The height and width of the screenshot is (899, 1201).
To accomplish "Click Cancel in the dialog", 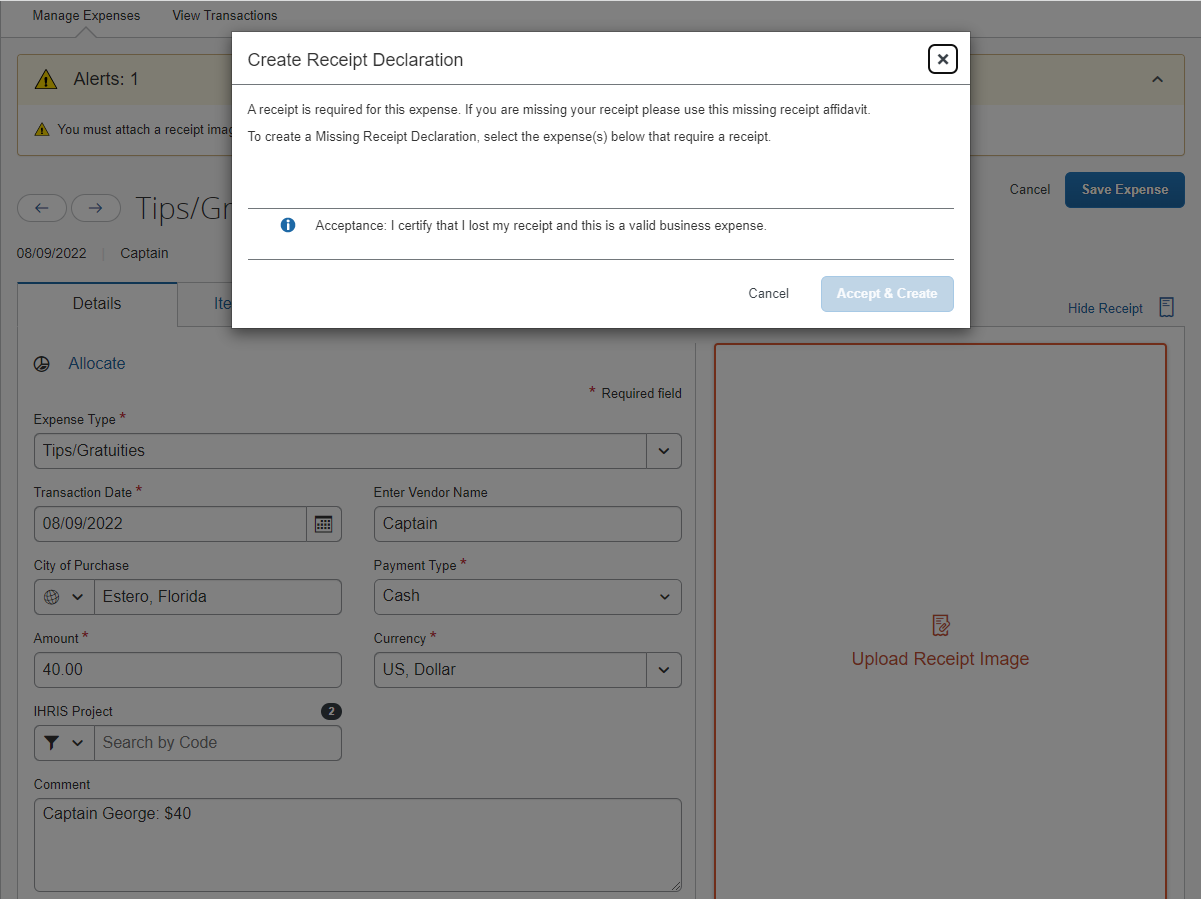I will tap(768, 294).
